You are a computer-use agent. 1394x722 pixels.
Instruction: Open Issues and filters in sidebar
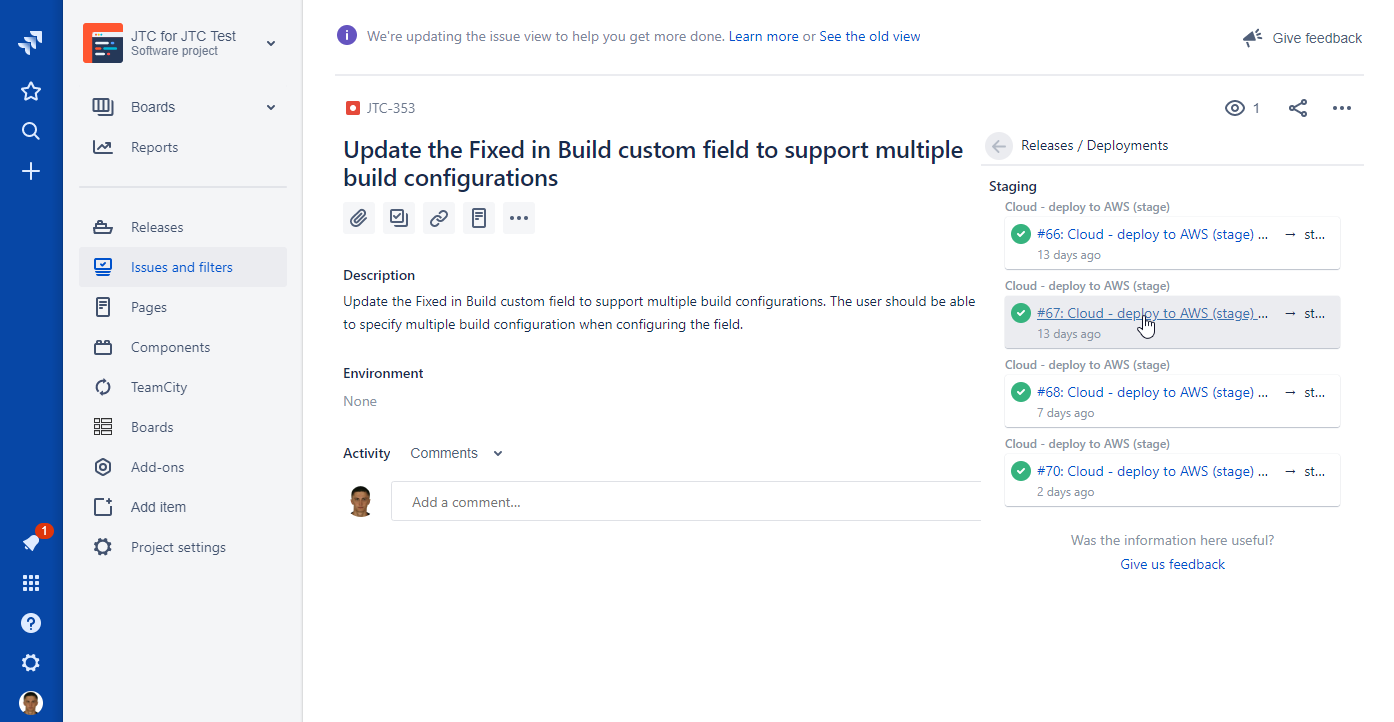point(182,267)
